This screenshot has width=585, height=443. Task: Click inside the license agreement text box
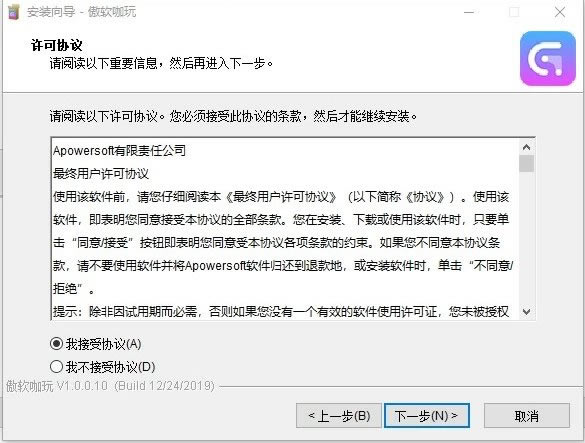[285, 229]
